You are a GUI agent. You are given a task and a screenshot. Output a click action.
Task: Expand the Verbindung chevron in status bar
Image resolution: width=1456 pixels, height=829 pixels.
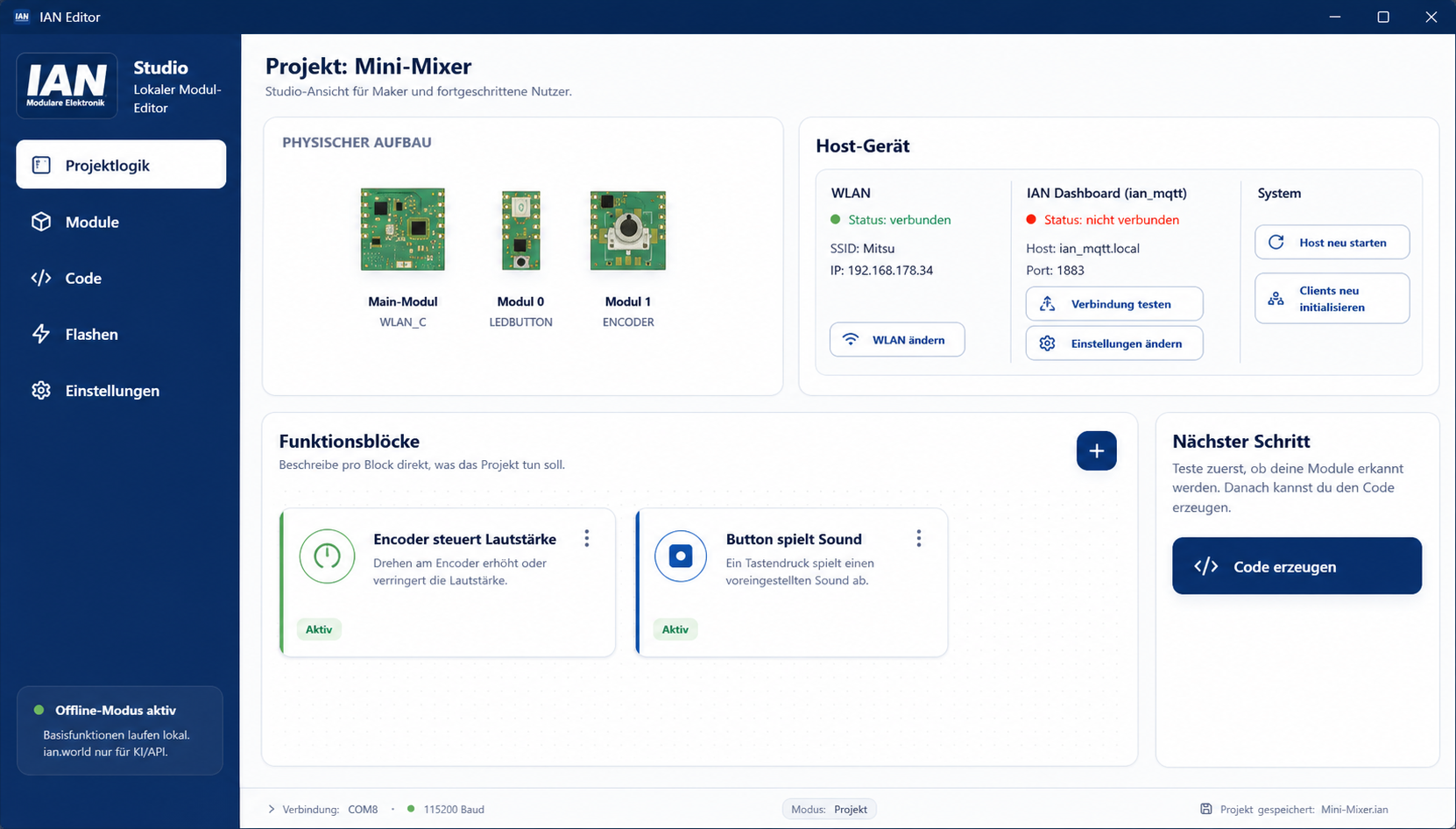coord(272,809)
